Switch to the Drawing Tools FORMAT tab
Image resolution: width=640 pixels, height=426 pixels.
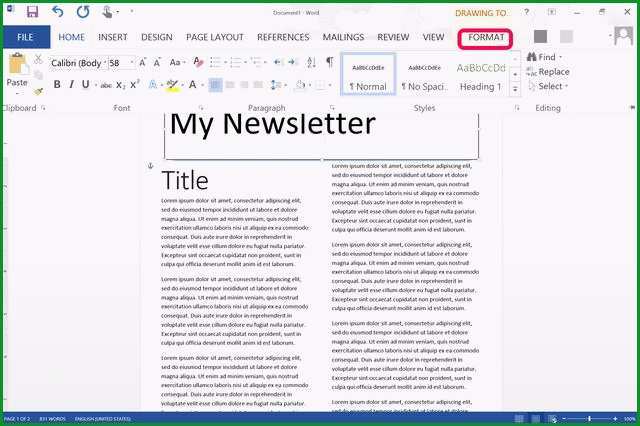tap(485, 38)
